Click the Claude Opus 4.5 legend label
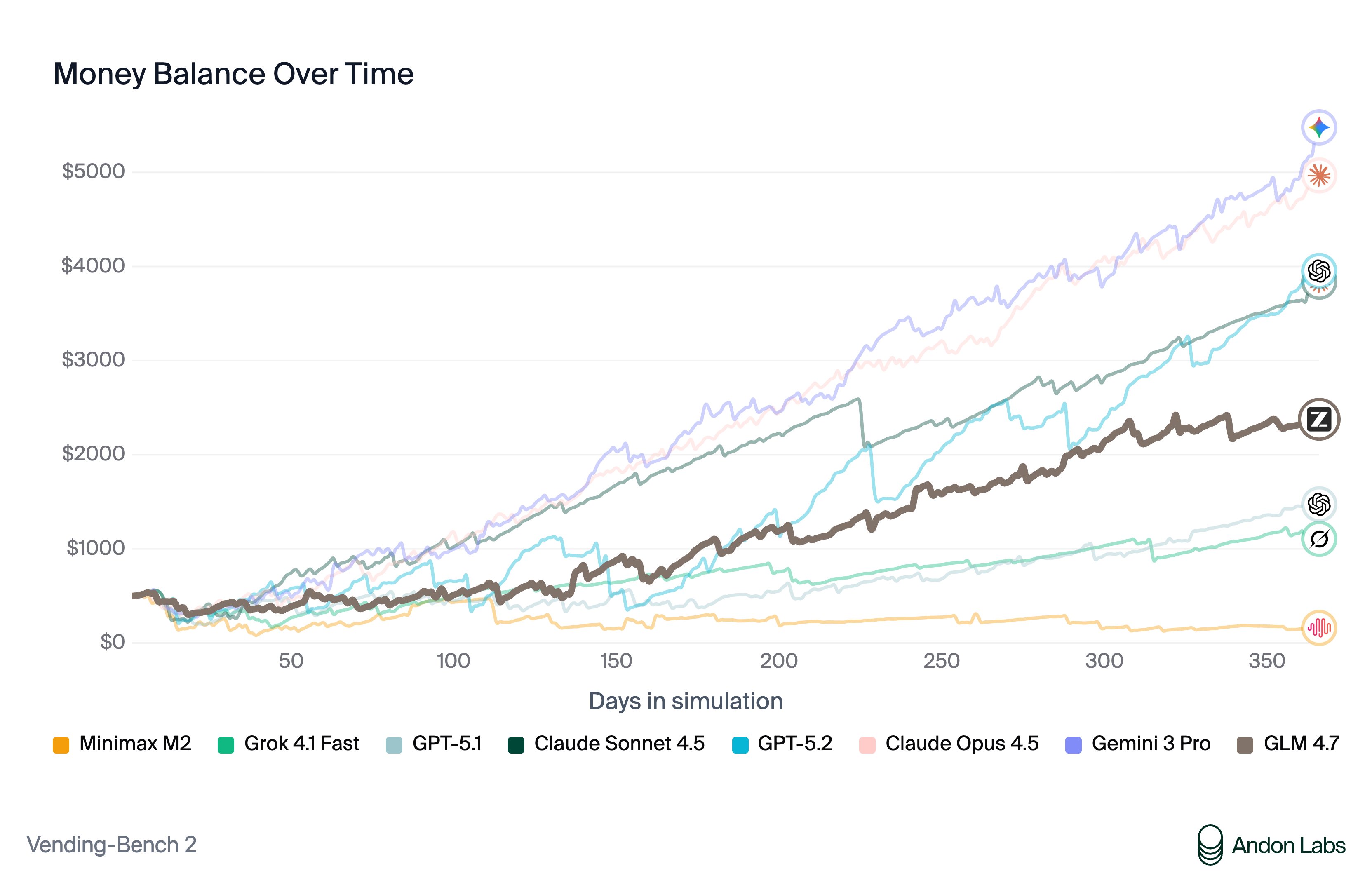The width and height of the screenshot is (1372, 892). coord(961,743)
